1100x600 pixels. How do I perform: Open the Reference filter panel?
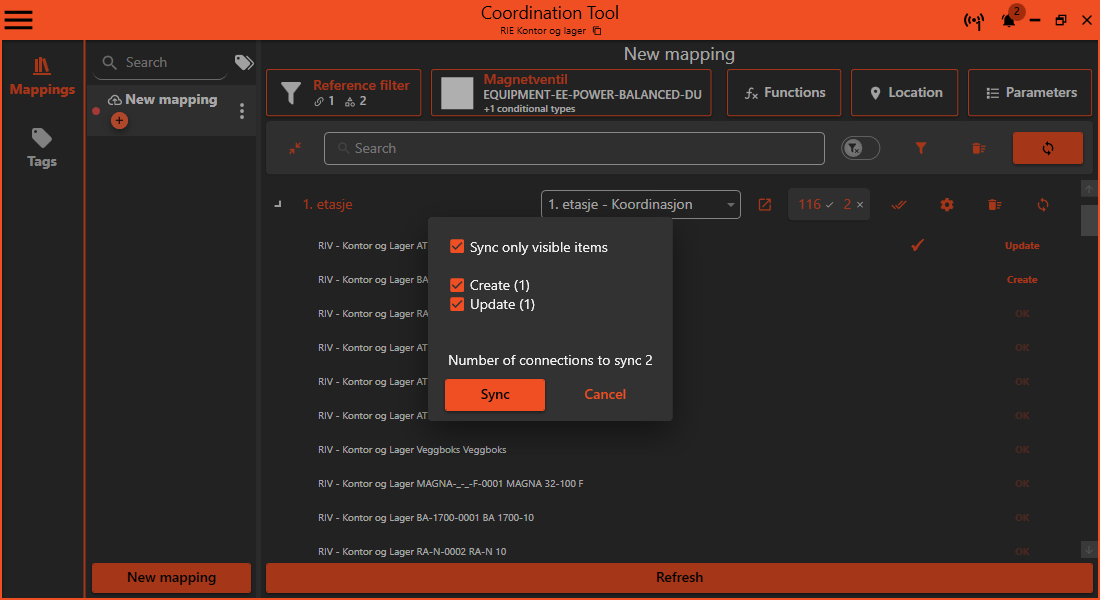point(343,92)
